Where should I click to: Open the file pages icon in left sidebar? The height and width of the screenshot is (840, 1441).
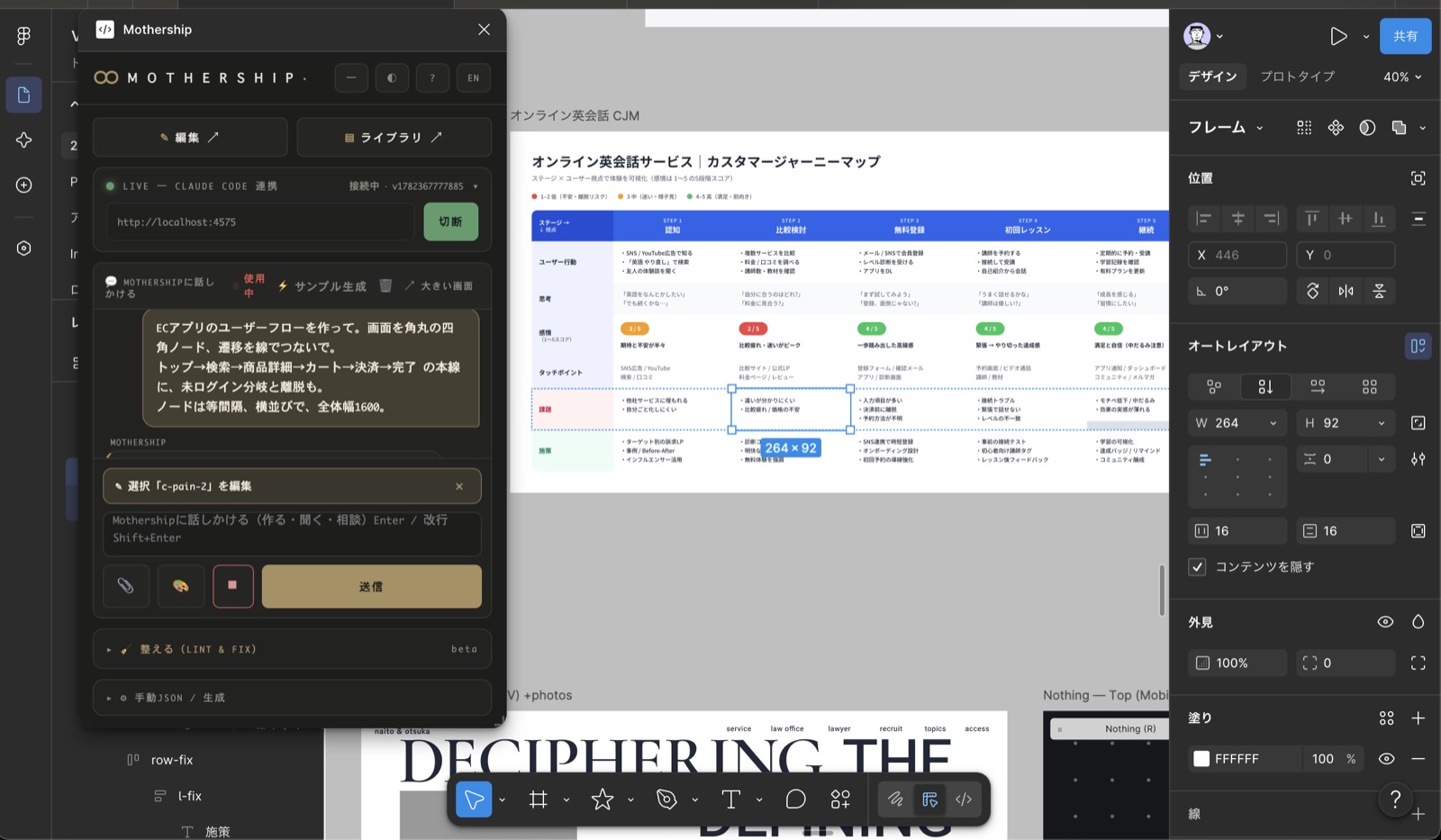click(24, 95)
